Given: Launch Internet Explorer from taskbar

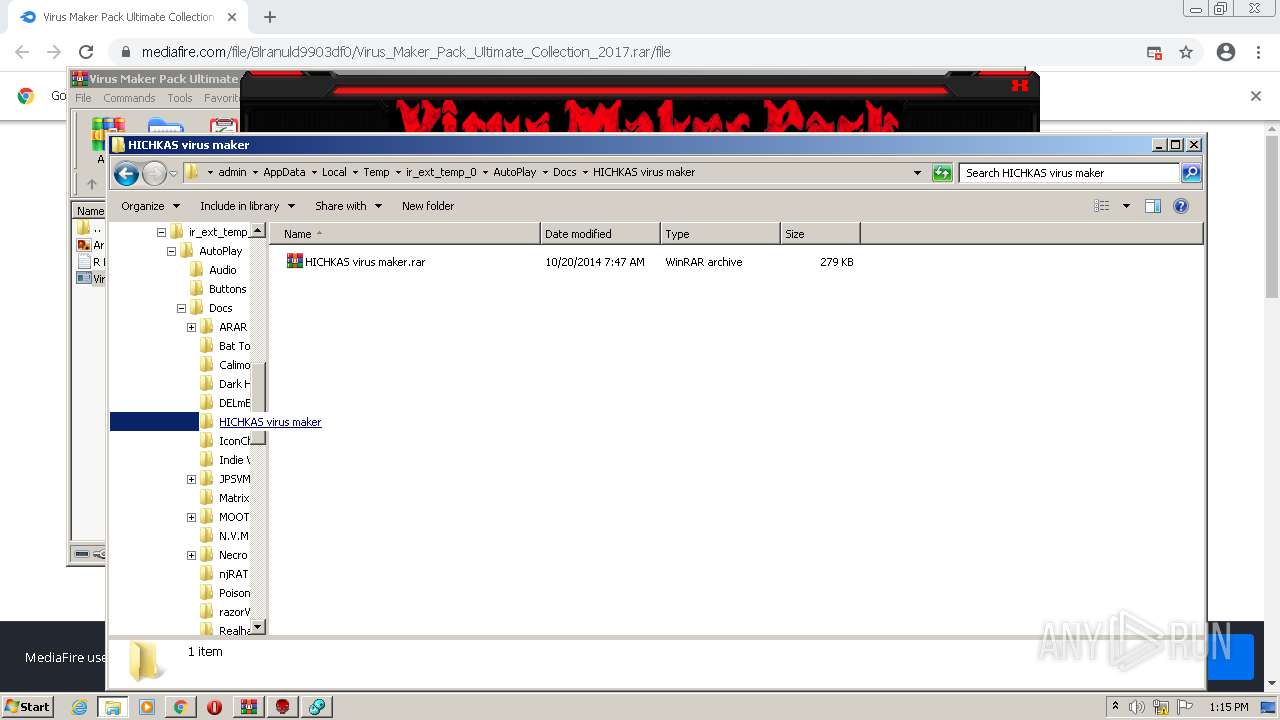Looking at the screenshot, I should click(80, 707).
